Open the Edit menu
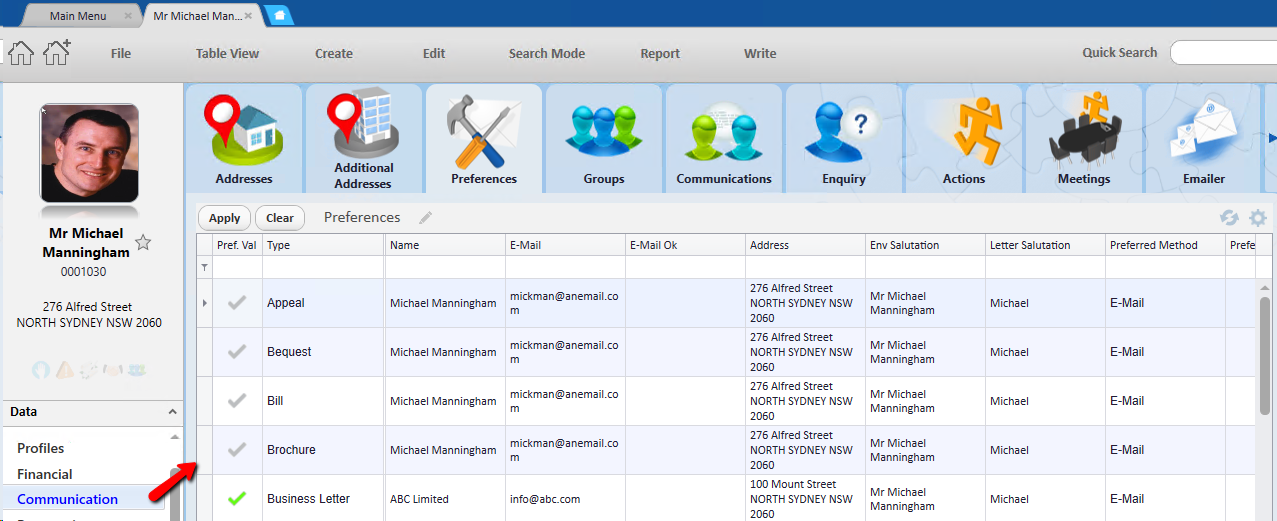 (x=434, y=54)
